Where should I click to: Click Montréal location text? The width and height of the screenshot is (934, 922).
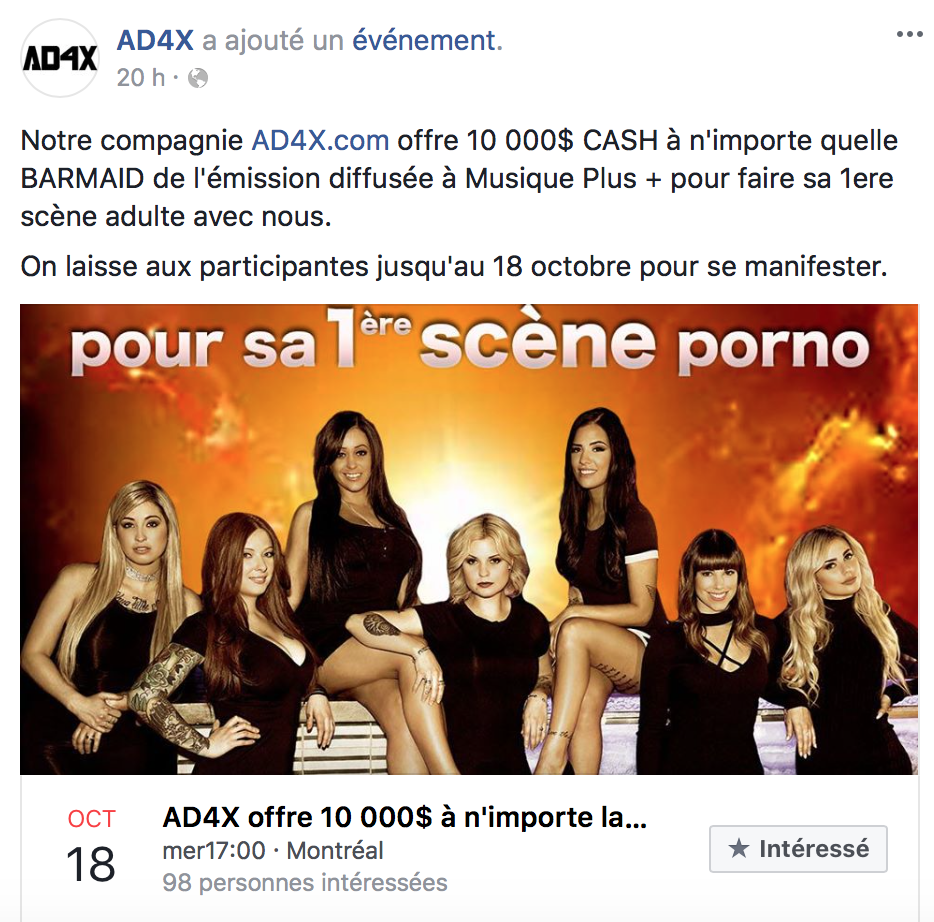[335, 851]
